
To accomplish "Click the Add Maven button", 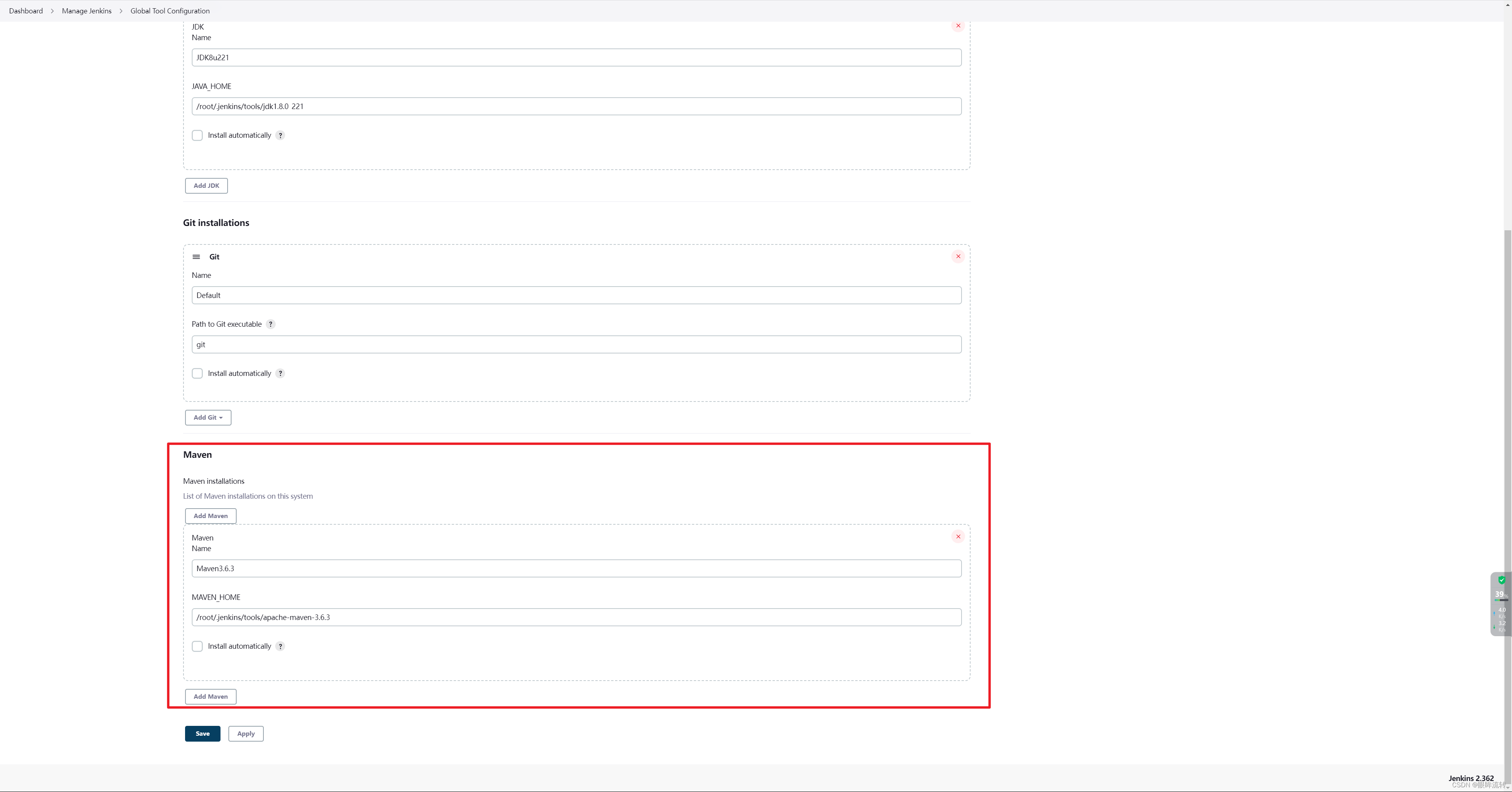I will click(210, 515).
